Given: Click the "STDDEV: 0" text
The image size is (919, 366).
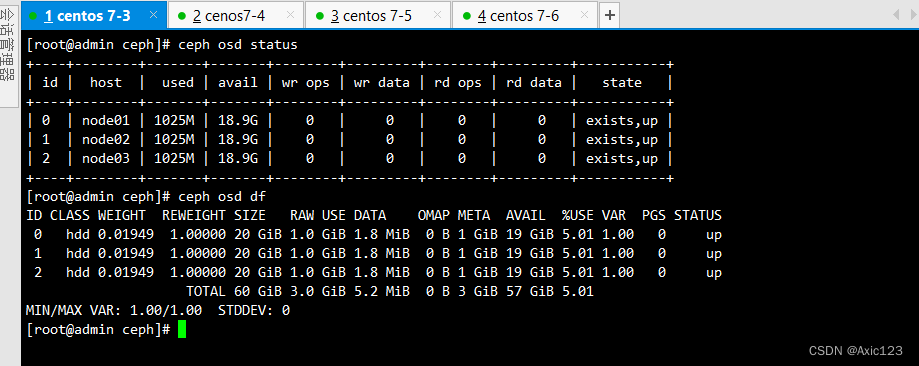Looking at the screenshot, I should (254, 310).
